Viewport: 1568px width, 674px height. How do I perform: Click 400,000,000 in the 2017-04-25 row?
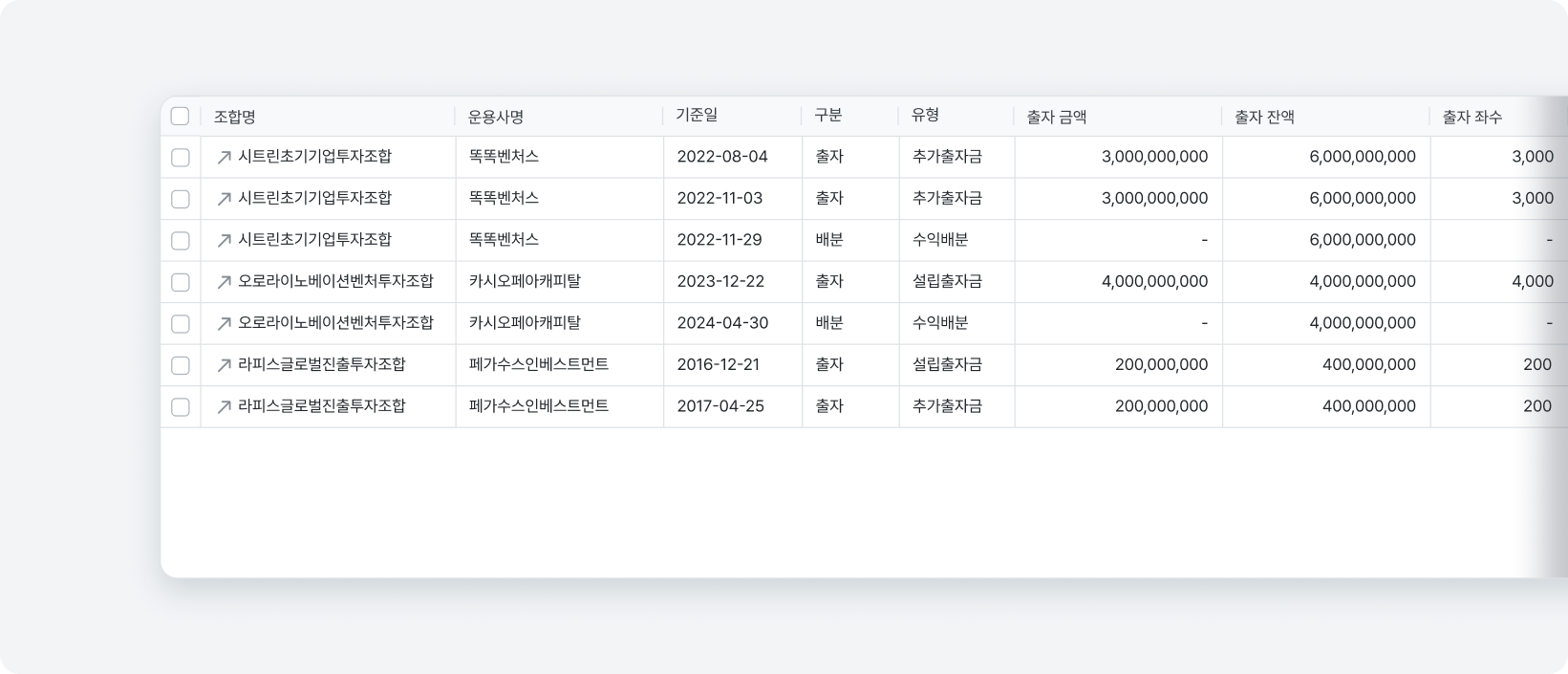click(1369, 406)
